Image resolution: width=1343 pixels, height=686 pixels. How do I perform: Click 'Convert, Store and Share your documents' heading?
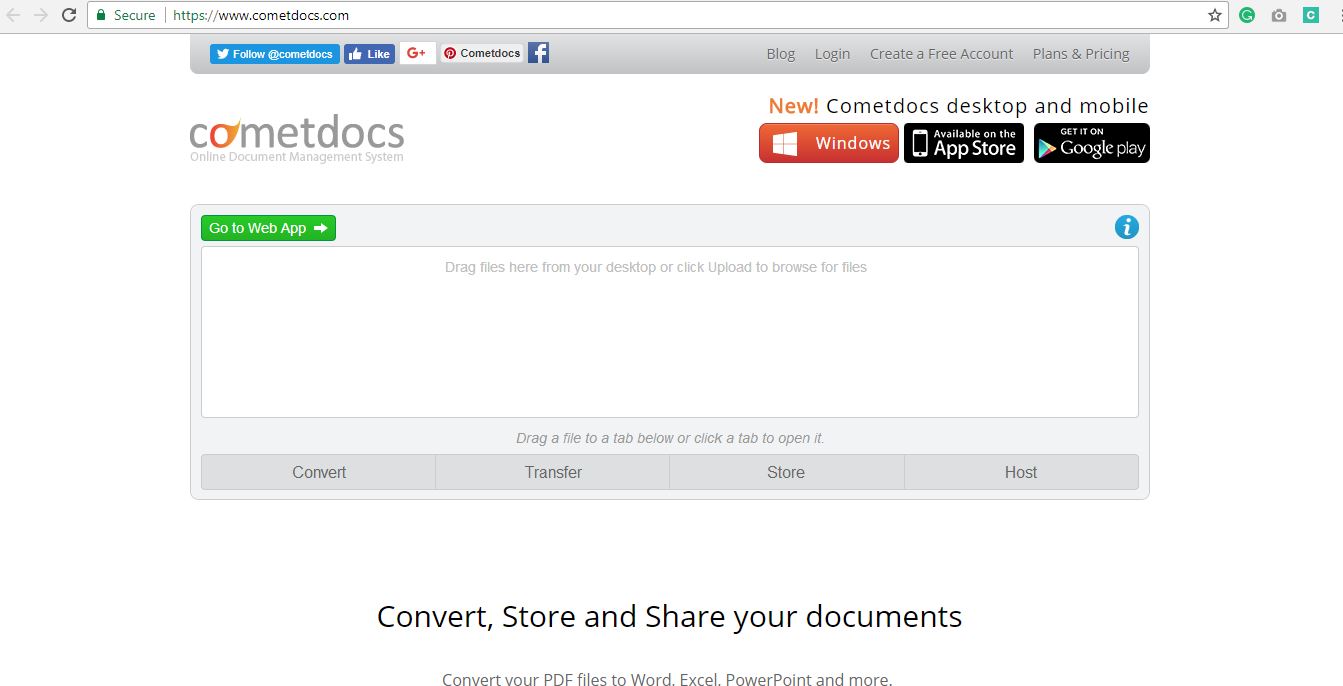(x=669, y=616)
